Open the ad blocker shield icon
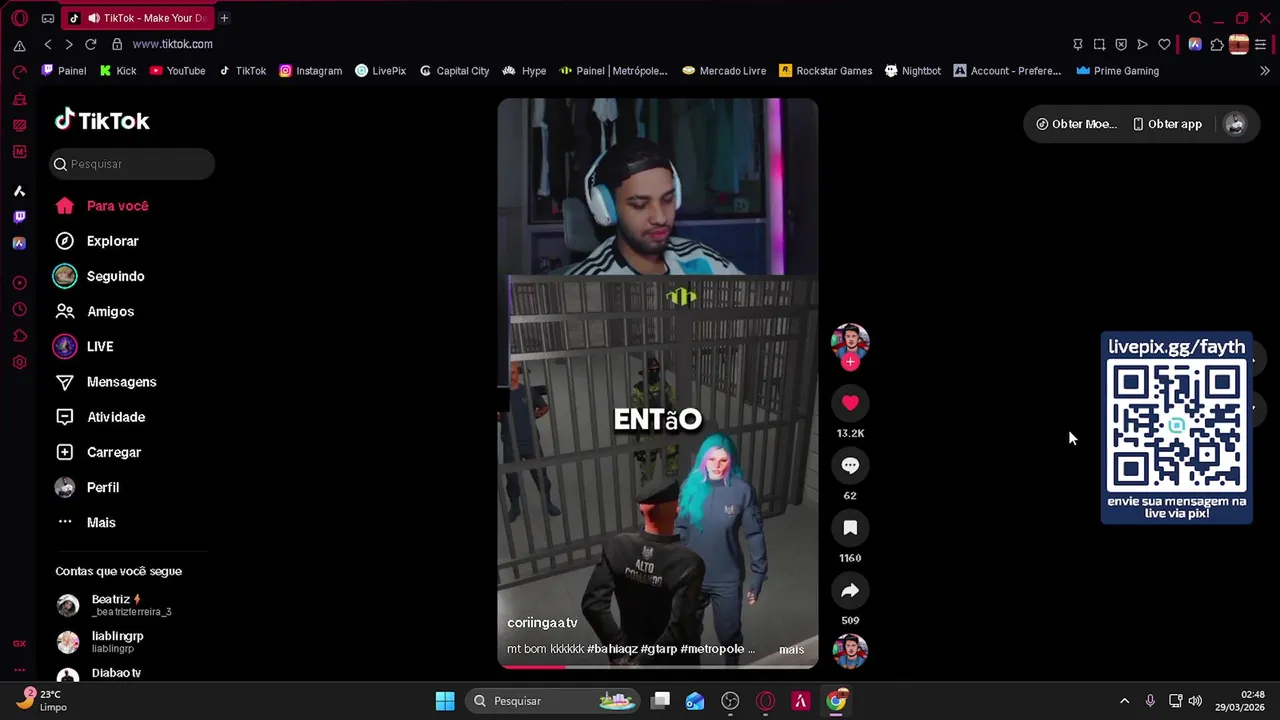This screenshot has height=720, width=1280. 1120,44
